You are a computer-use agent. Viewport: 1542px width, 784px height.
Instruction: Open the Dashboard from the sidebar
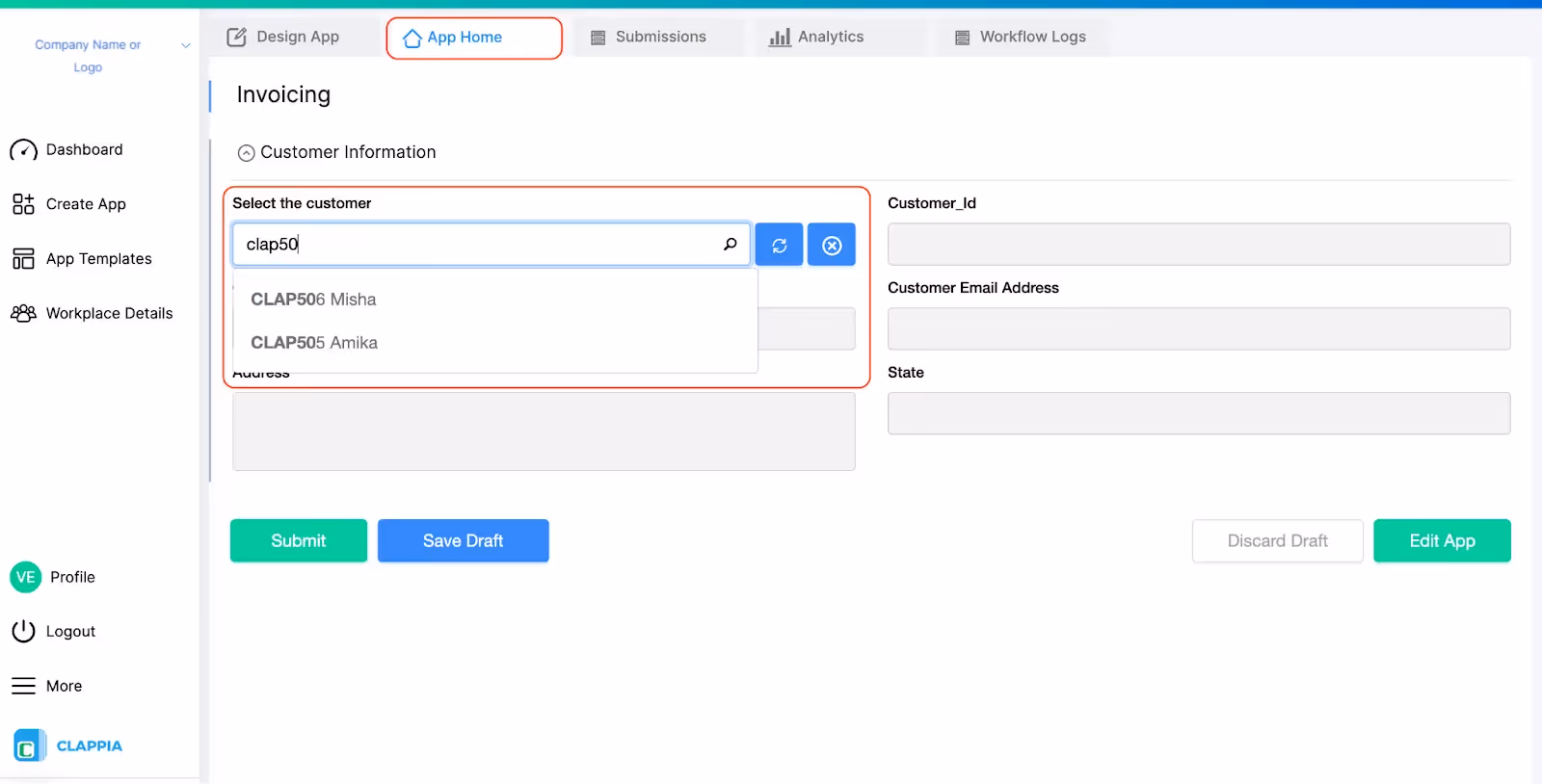pos(66,150)
